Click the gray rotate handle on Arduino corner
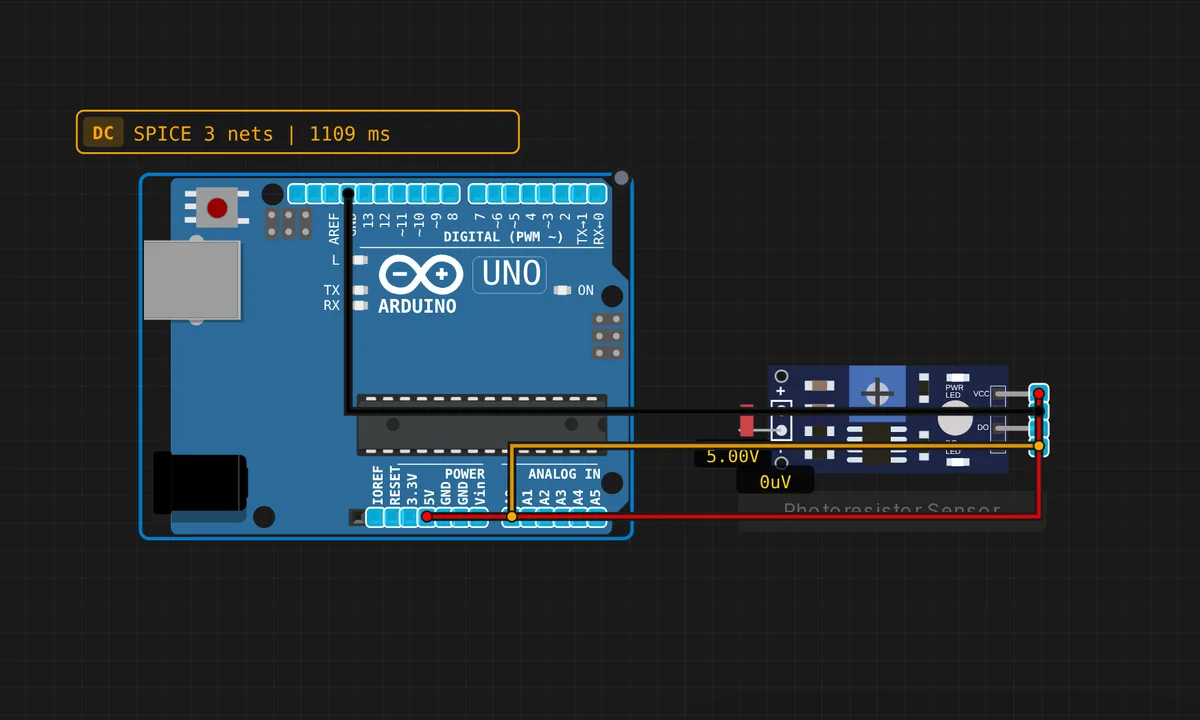The image size is (1200, 720). [x=621, y=178]
